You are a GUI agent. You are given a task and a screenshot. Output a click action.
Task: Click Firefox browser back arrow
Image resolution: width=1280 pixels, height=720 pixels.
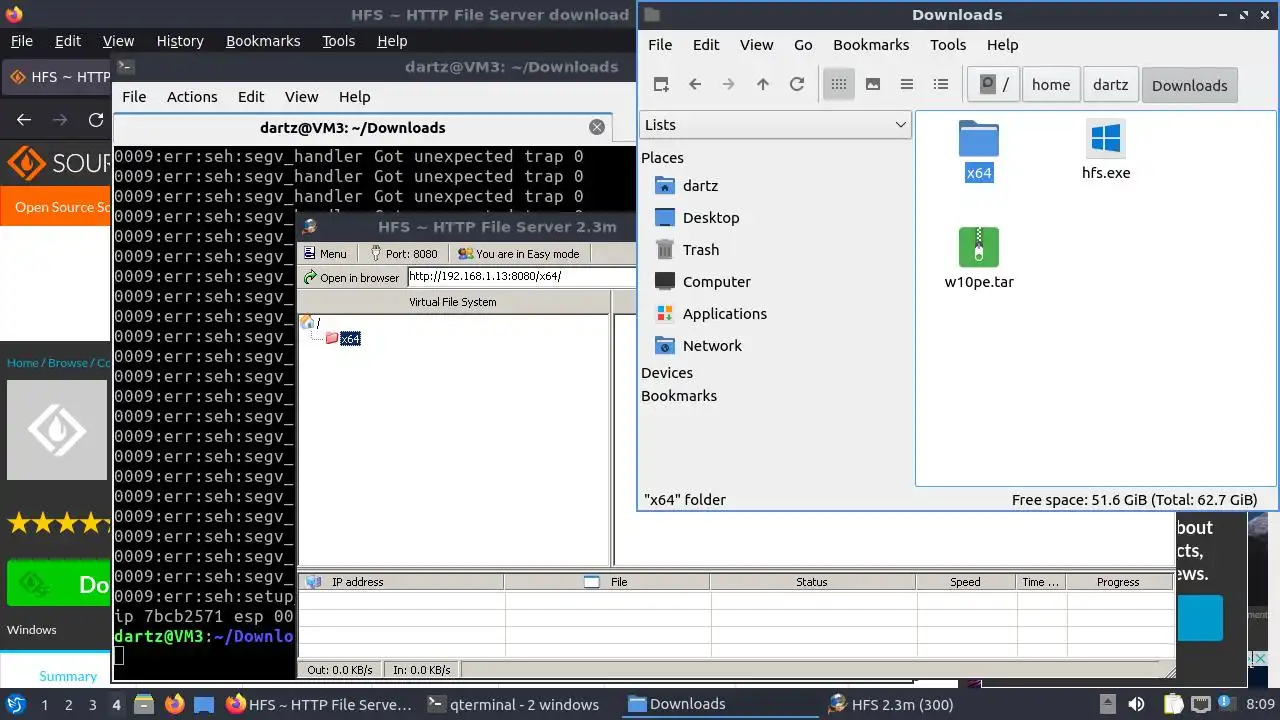[24, 120]
